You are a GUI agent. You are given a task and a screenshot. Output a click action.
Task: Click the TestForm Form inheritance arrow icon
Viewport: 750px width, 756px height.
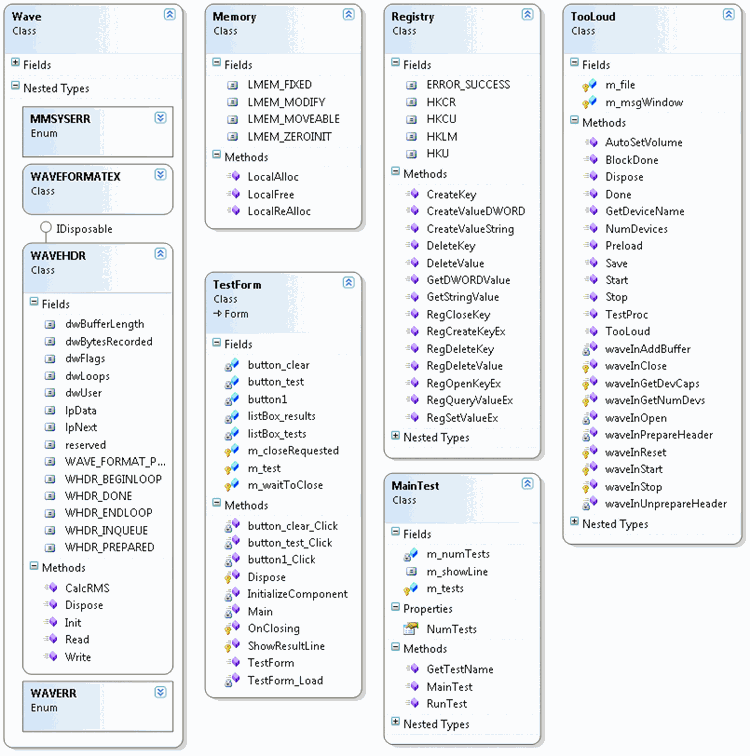coord(218,314)
